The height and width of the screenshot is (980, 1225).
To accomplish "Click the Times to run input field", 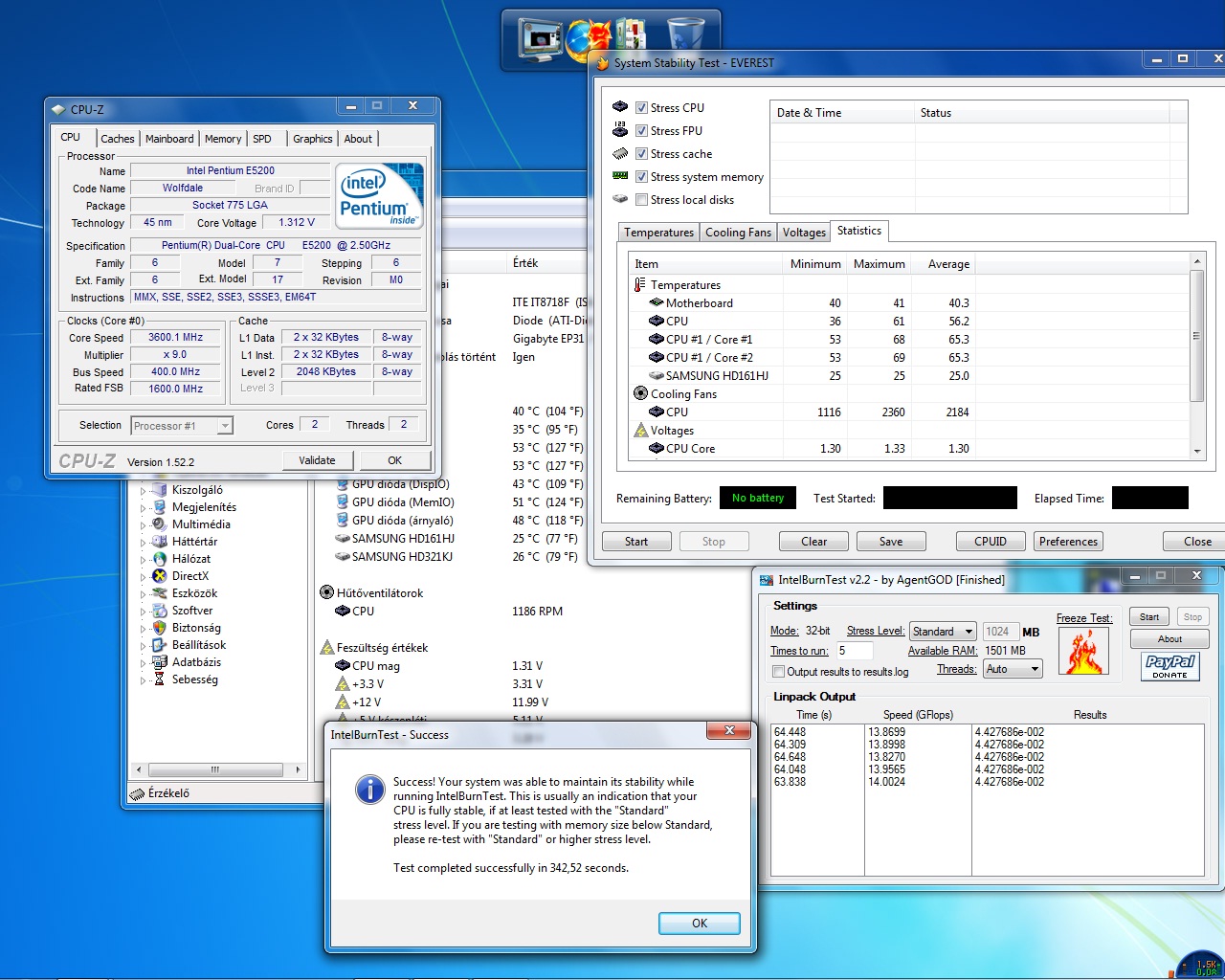I will tap(855, 651).
